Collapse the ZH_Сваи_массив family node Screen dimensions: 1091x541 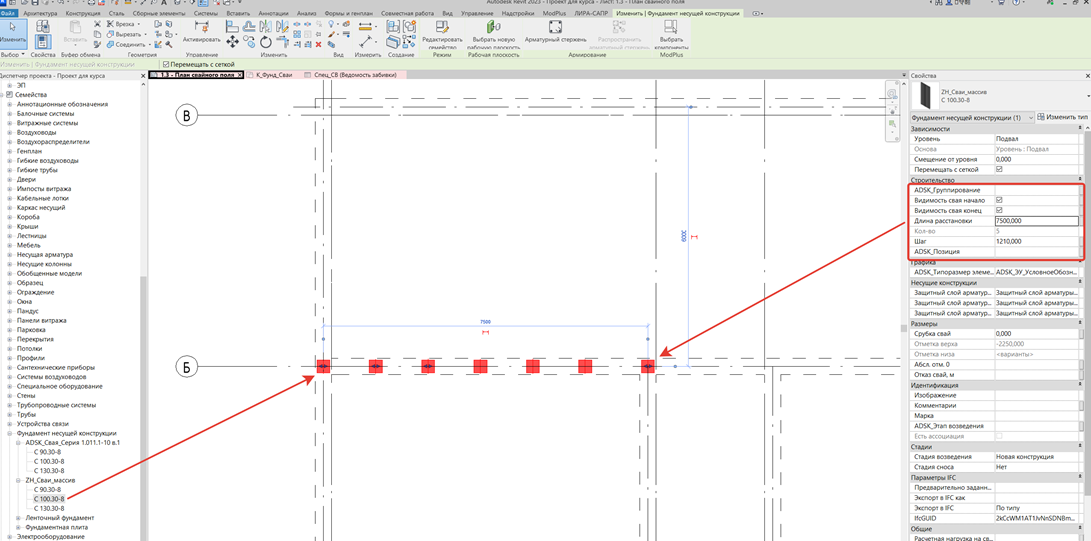(19, 481)
